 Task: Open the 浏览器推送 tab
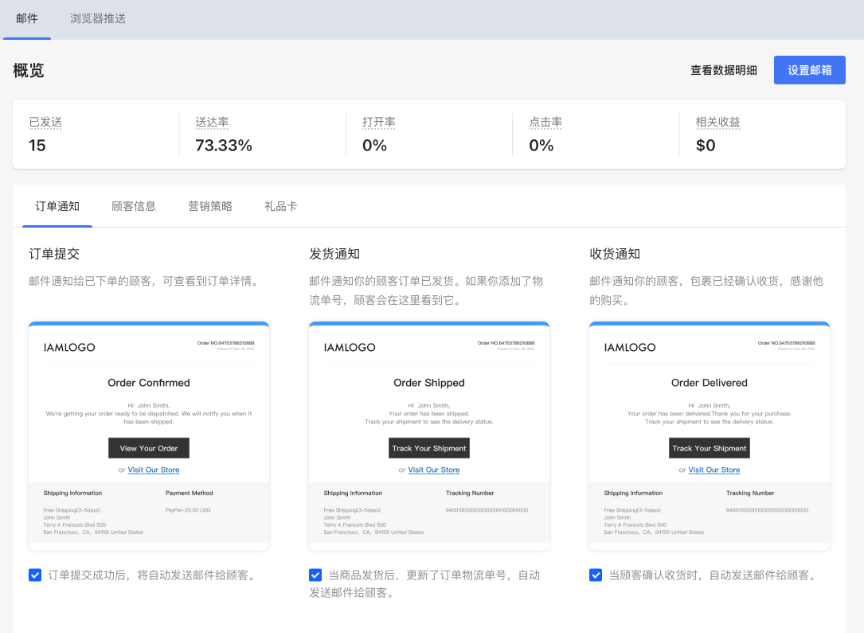(98, 19)
